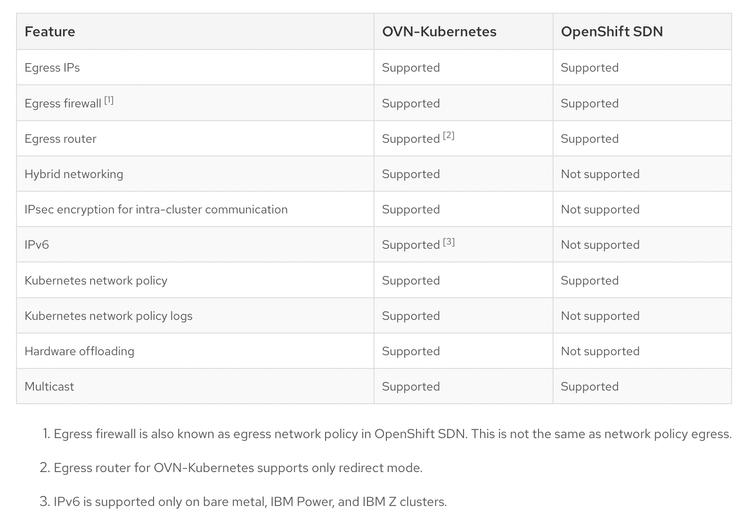The image size is (750, 522).
Task: Click the OVN-Kubernetes column header
Action: pyautogui.click(x=439, y=32)
